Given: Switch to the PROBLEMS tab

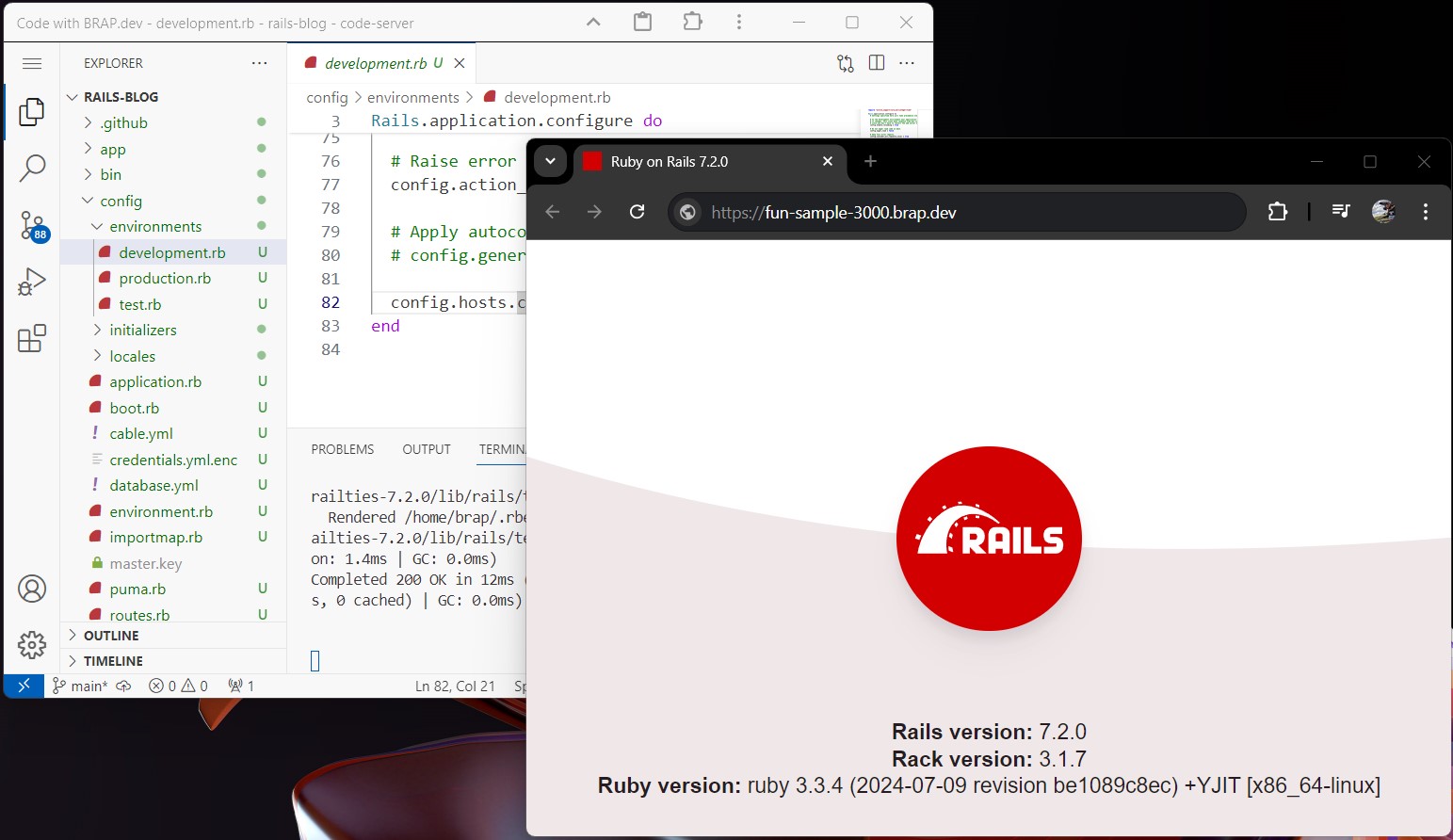Looking at the screenshot, I should [343, 449].
